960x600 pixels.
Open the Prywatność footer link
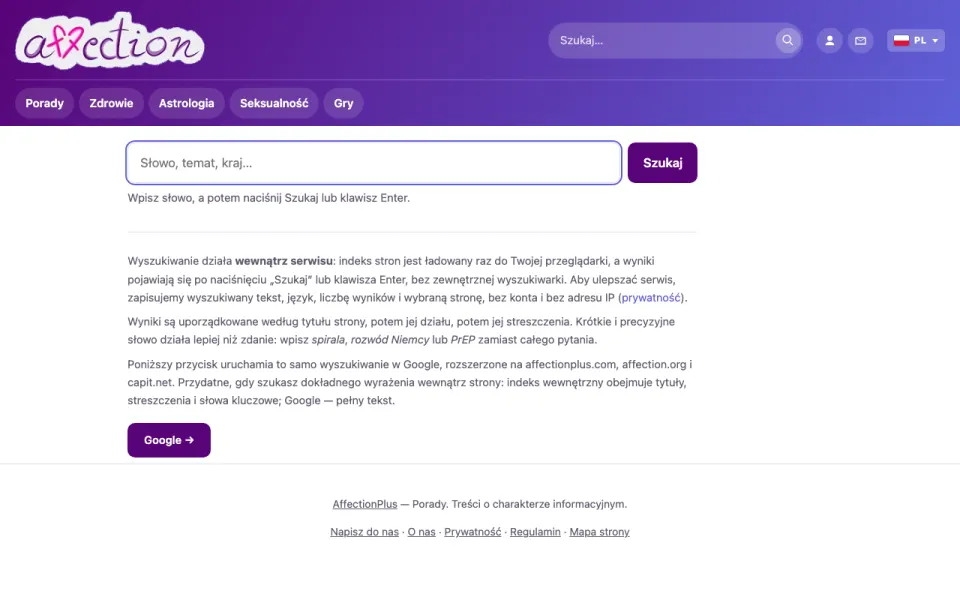click(473, 532)
